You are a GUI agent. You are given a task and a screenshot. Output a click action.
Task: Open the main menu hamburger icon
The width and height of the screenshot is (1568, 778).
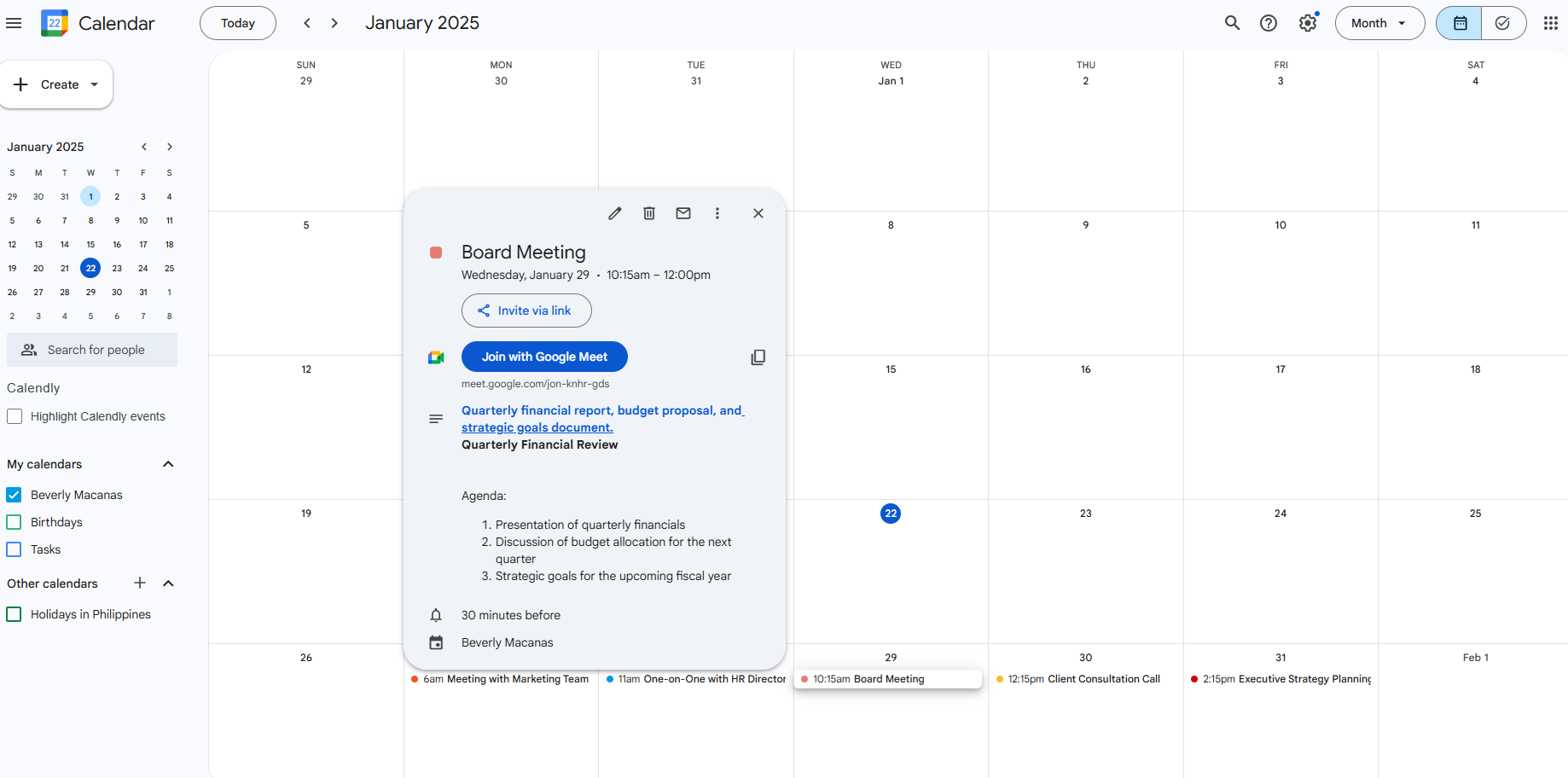(14, 23)
